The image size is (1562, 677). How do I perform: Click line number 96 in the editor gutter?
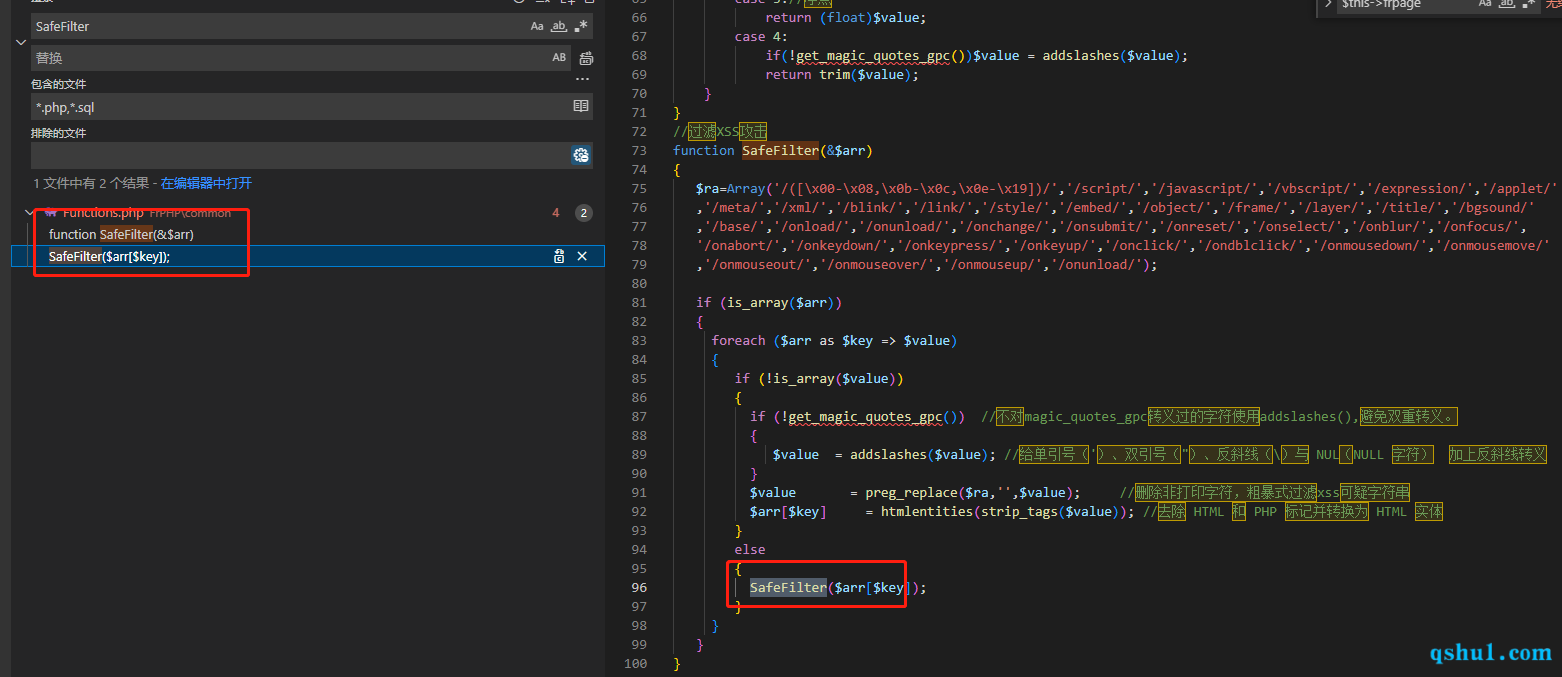coord(639,587)
